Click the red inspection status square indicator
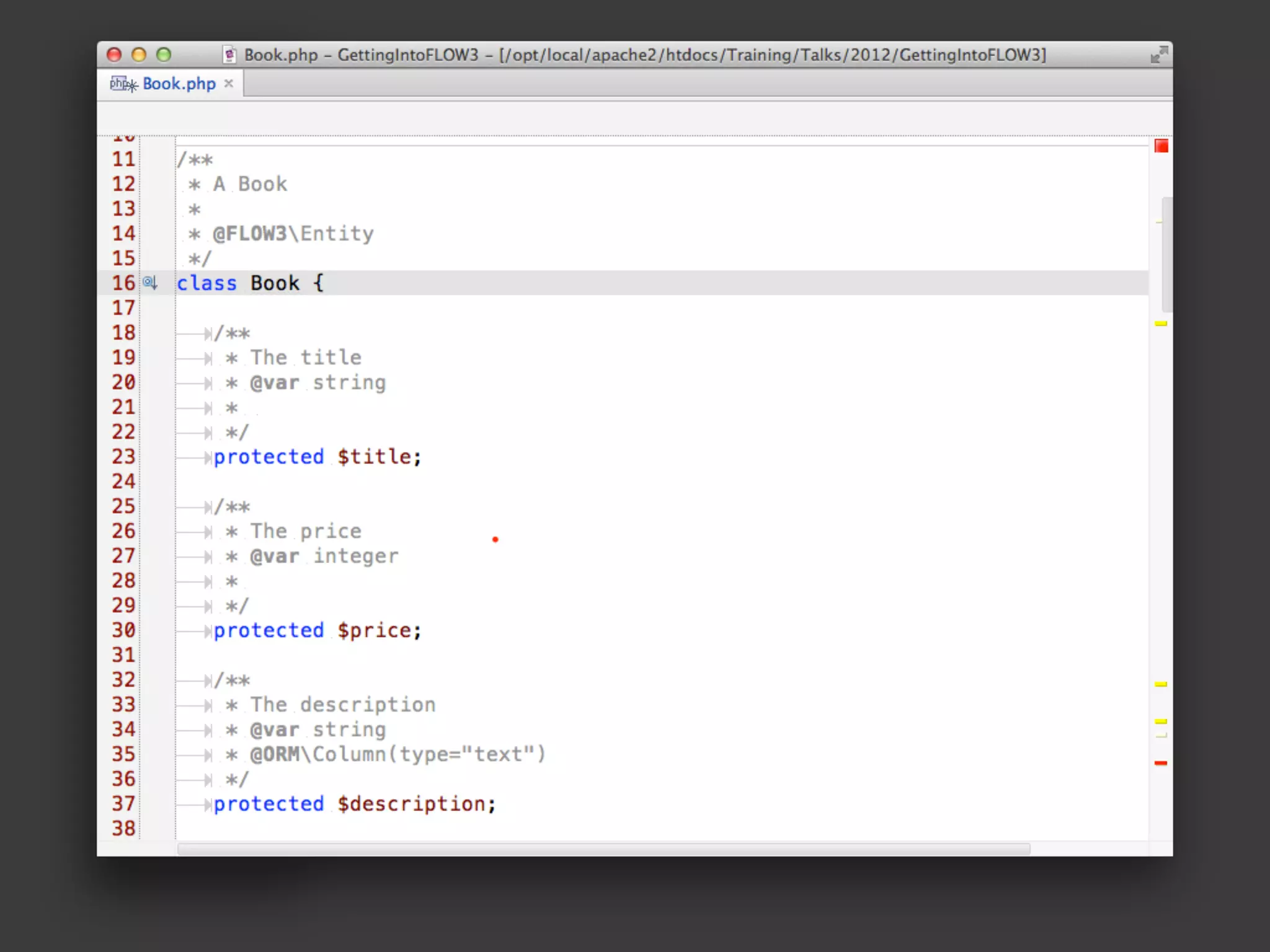The image size is (1270, 952). [x=1161, y=146]
